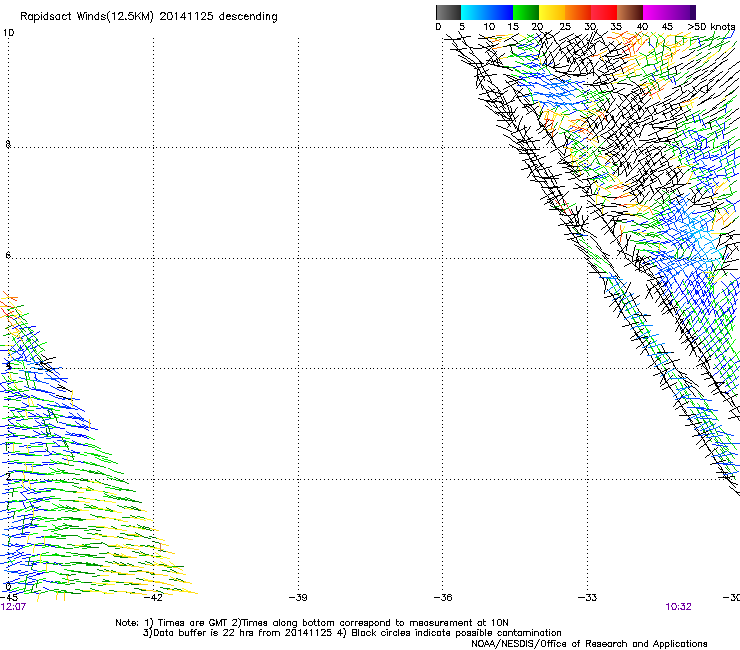Click the legend tick label '25'

click(x=564, y=27)
